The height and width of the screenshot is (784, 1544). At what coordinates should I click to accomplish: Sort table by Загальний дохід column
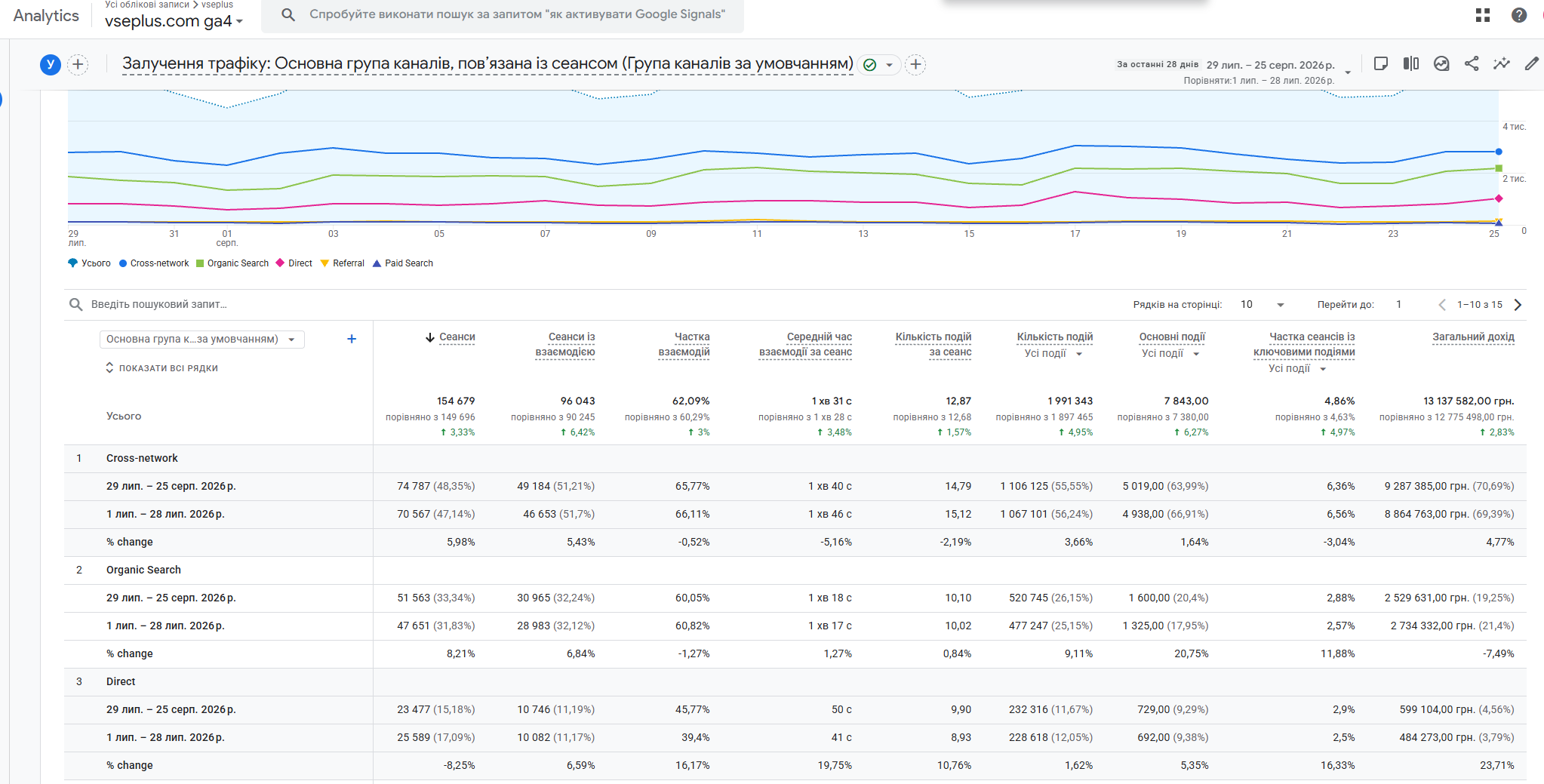point(1473,337)
